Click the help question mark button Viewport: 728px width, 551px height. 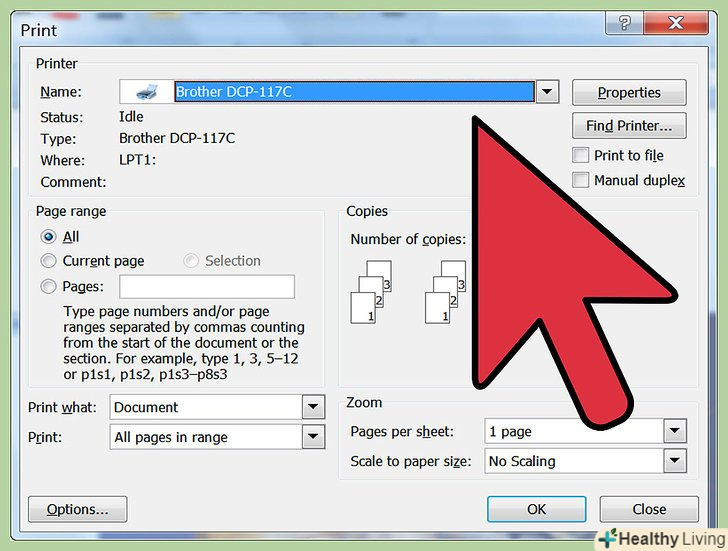click(x=624, y=22)
